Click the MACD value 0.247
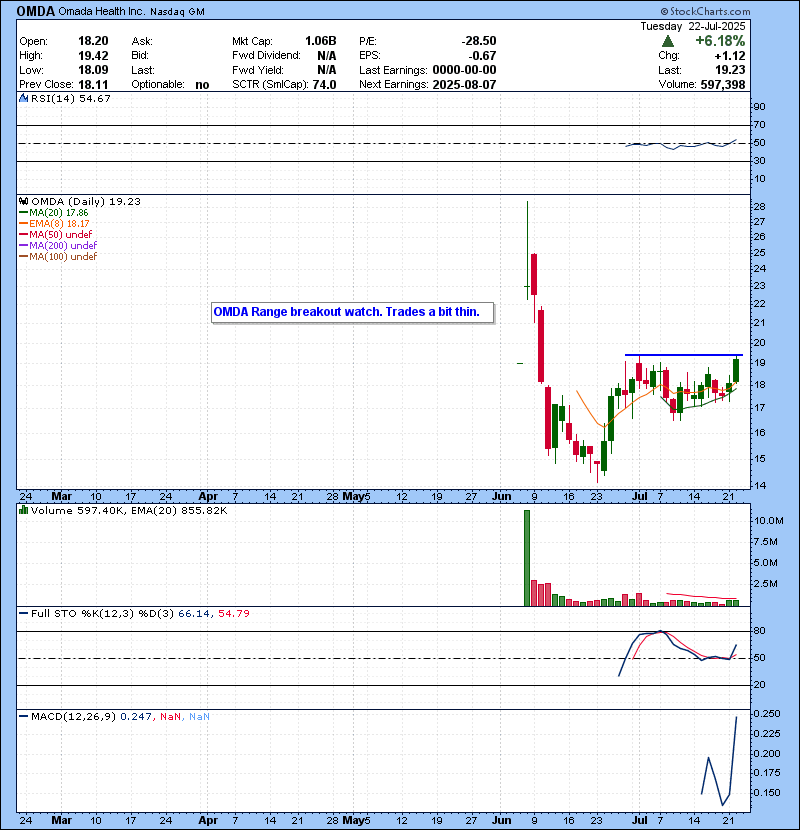 [136, 716]
